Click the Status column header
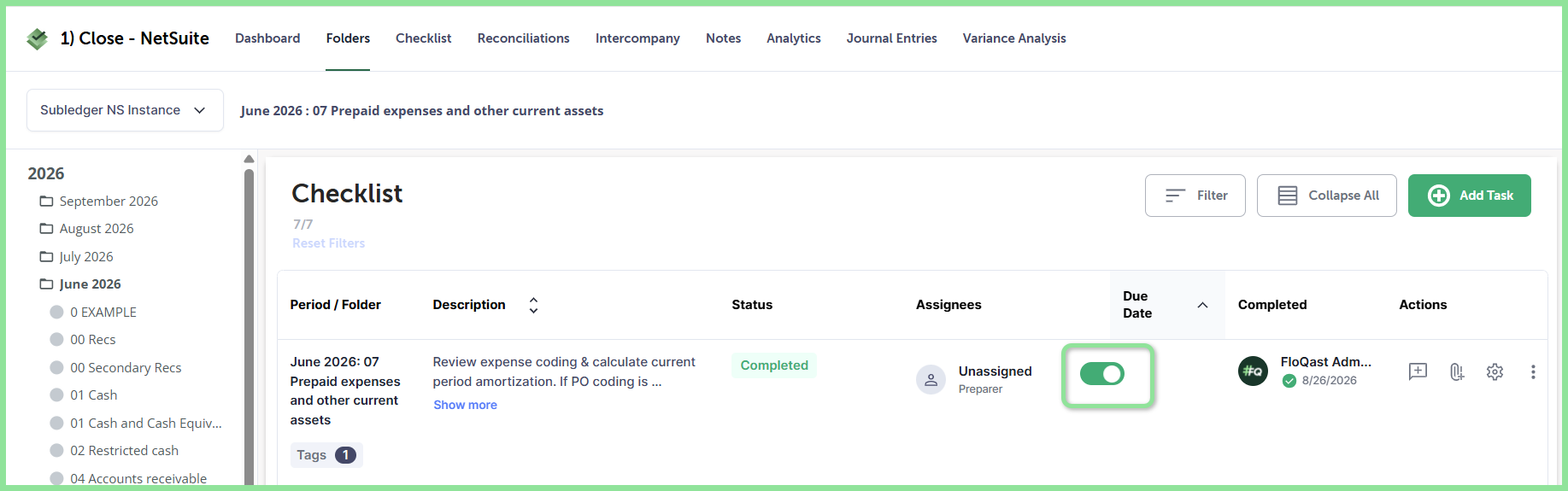 click(x=752, y=305)
